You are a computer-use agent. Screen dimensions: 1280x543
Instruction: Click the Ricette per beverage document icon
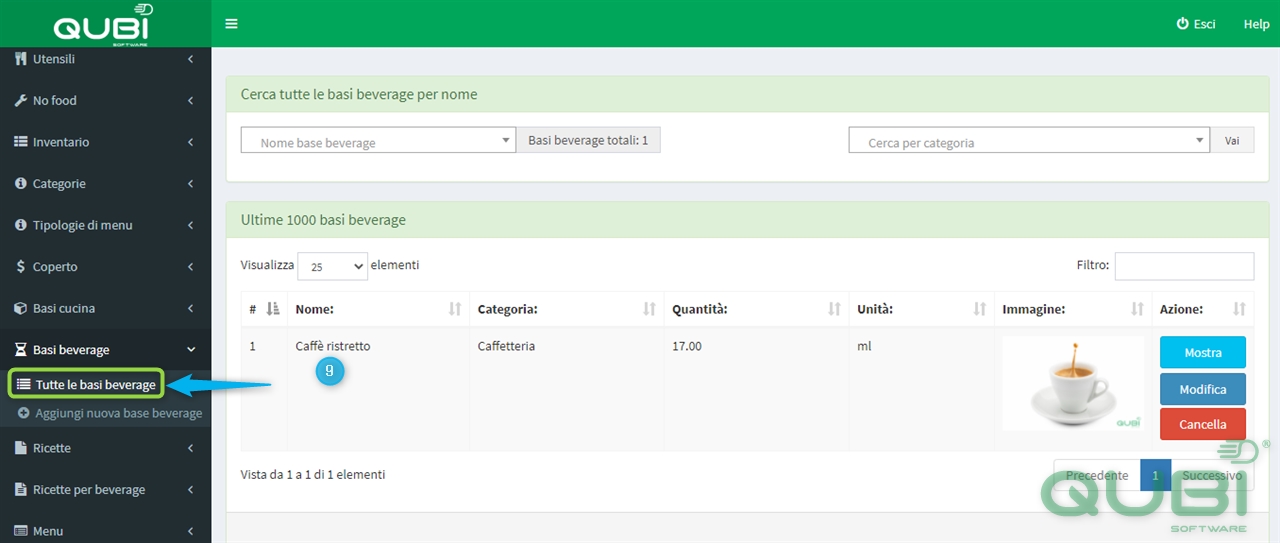[21, 490]
